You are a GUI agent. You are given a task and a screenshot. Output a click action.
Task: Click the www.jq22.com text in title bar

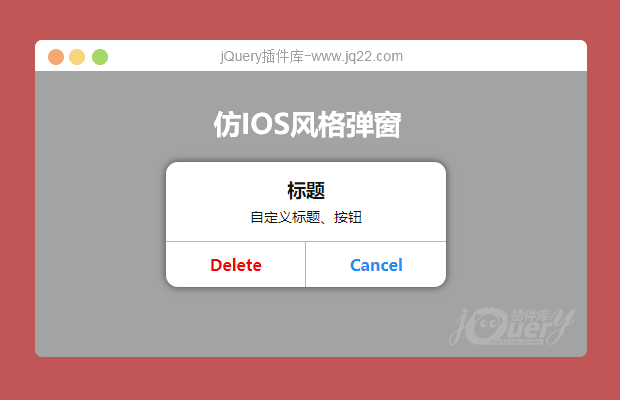point(357,57)
